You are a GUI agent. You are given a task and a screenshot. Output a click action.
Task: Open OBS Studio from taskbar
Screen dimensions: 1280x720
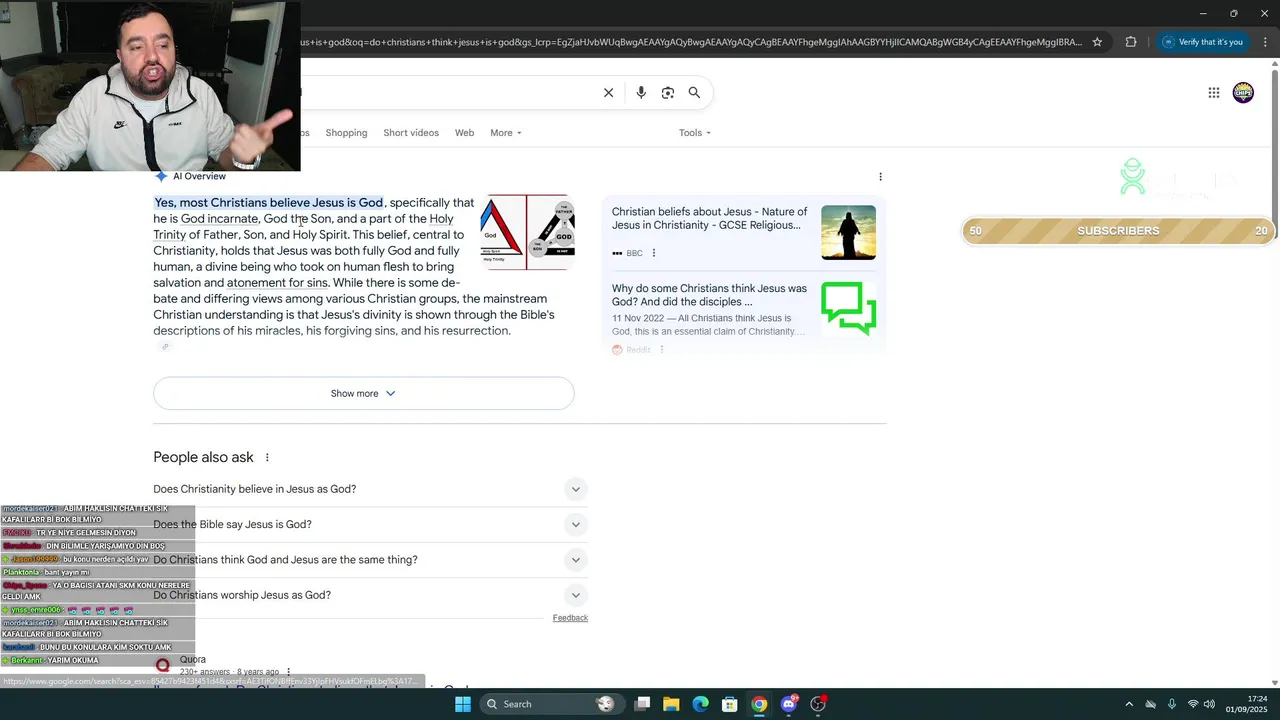818,704
